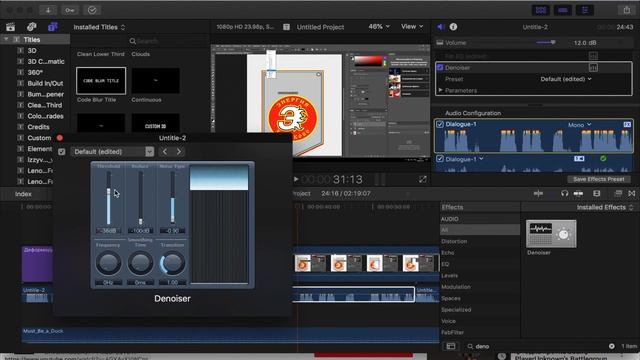Screen dimensions: 640x360
Task: Open the Installed Effects dropdown
Action: (604, 207)
